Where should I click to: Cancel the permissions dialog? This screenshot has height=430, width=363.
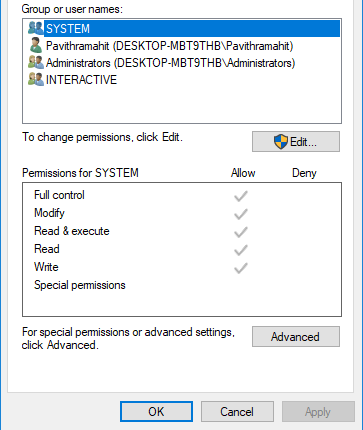(237, 412)
